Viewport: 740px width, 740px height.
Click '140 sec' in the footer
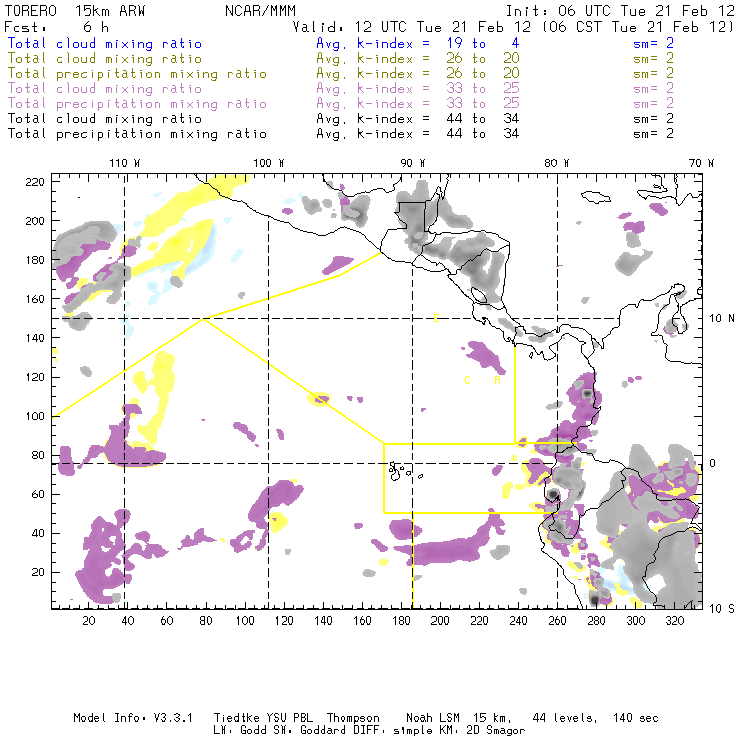click(x=636, y=718)
